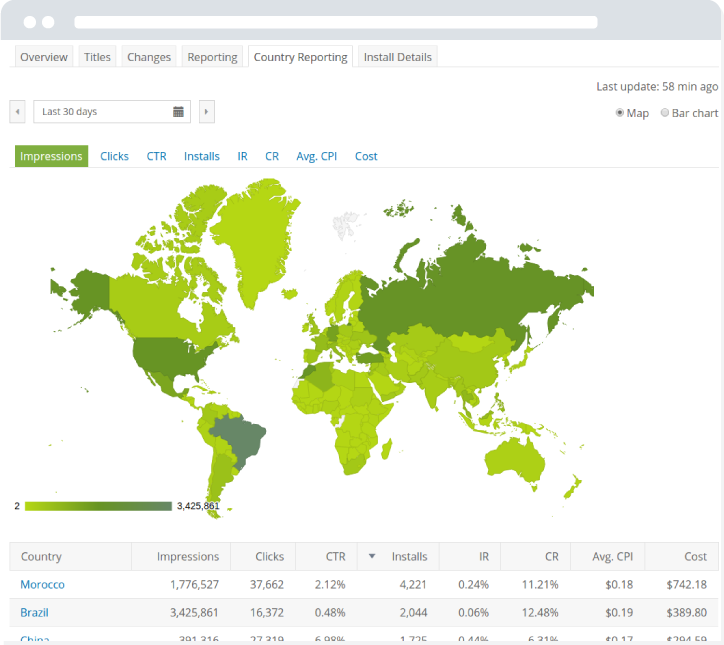
Task: Select the Bar chart radio button
Action: 665,113
